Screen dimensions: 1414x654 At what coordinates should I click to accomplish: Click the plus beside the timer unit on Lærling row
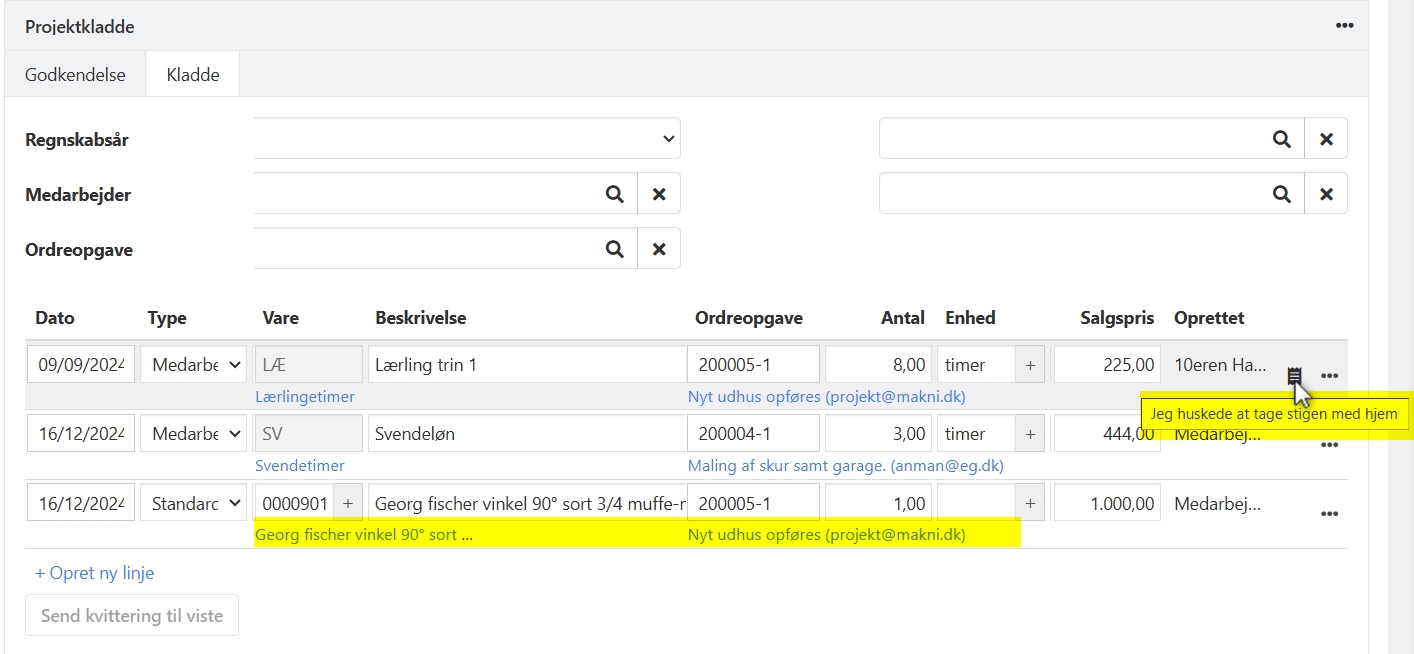pyautogui.click(x=1029, y=364)
